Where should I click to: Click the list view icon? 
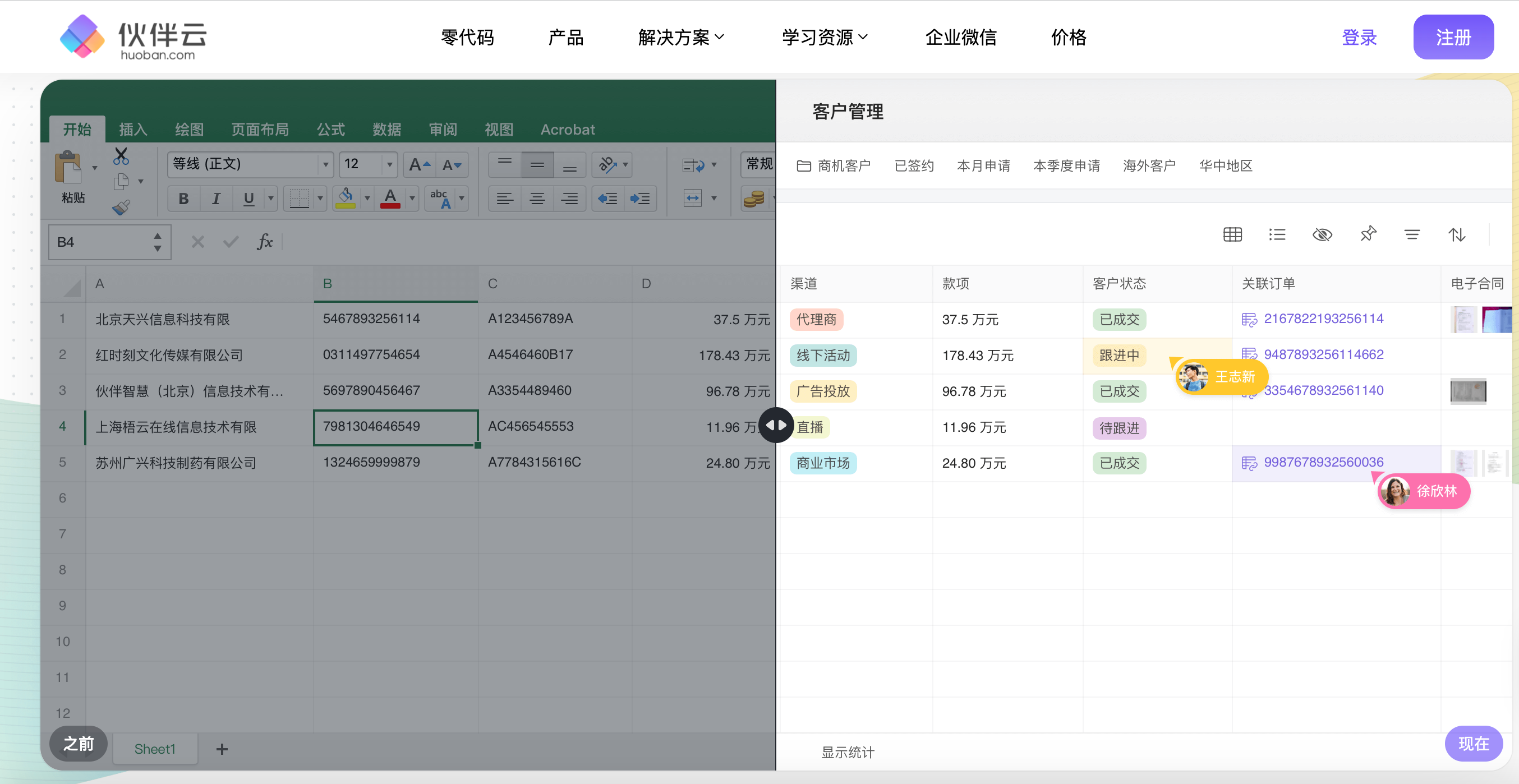pos(1277,234)
